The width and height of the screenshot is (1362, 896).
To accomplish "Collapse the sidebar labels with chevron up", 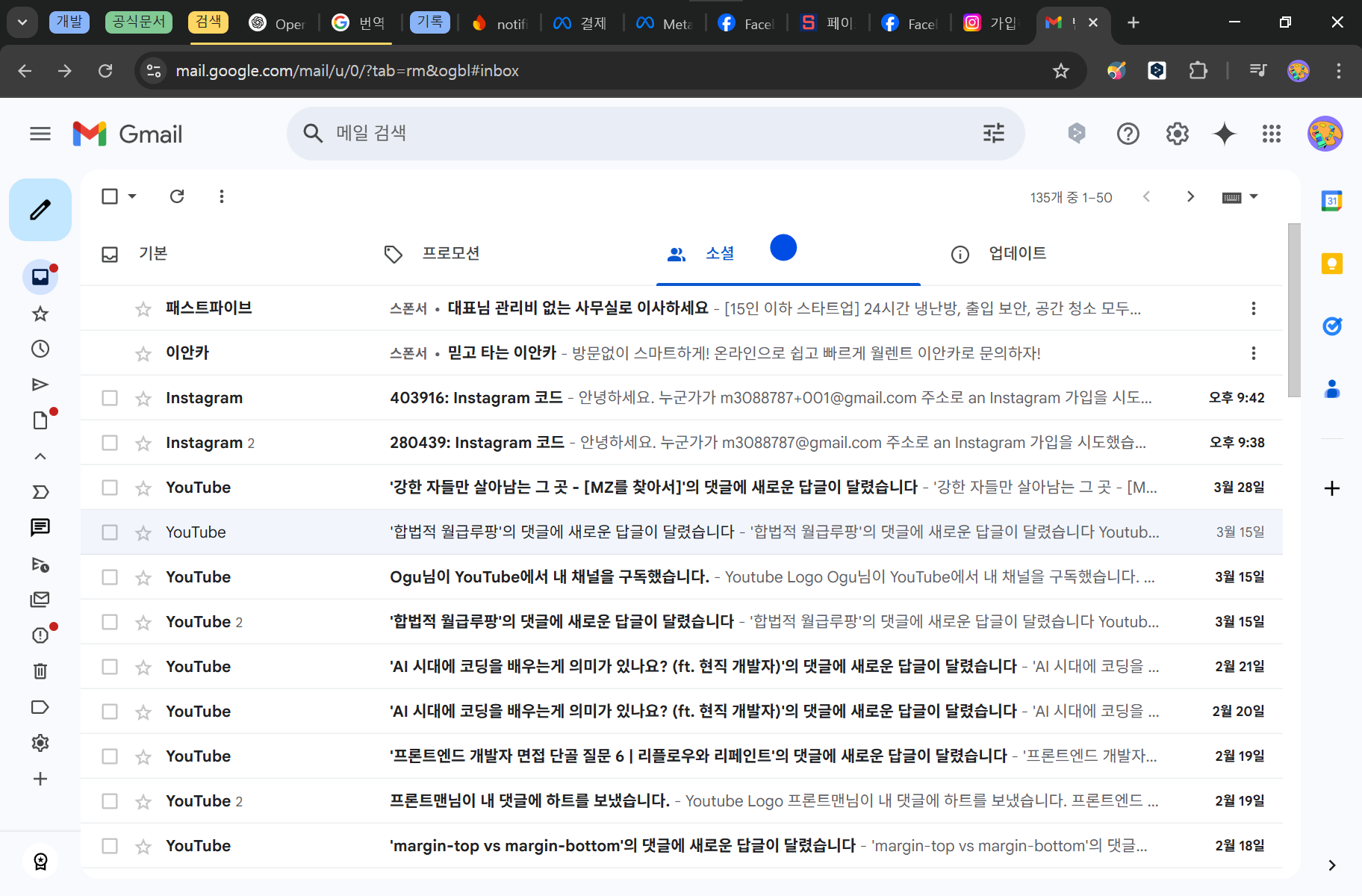I will [x=40, y=456].
